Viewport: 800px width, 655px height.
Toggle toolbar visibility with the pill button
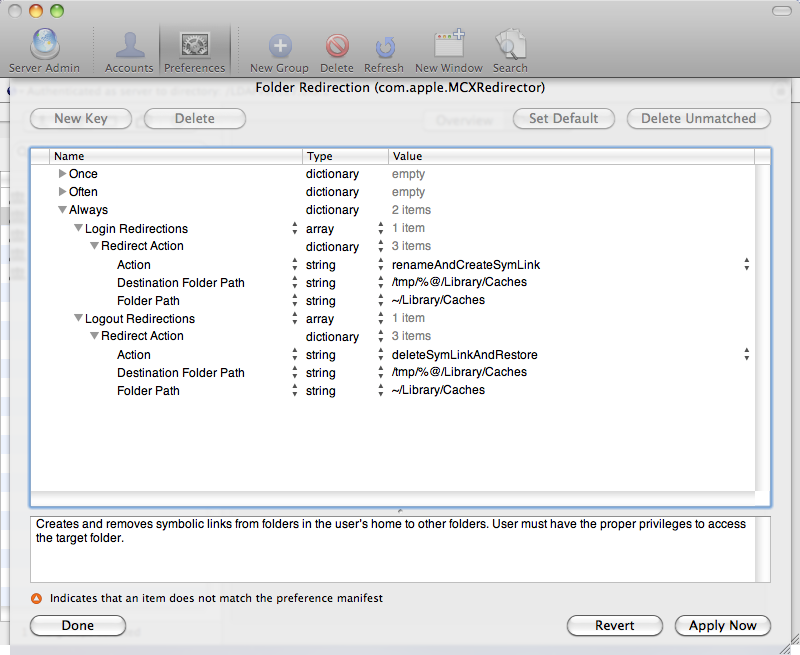[x=782, y=11]
